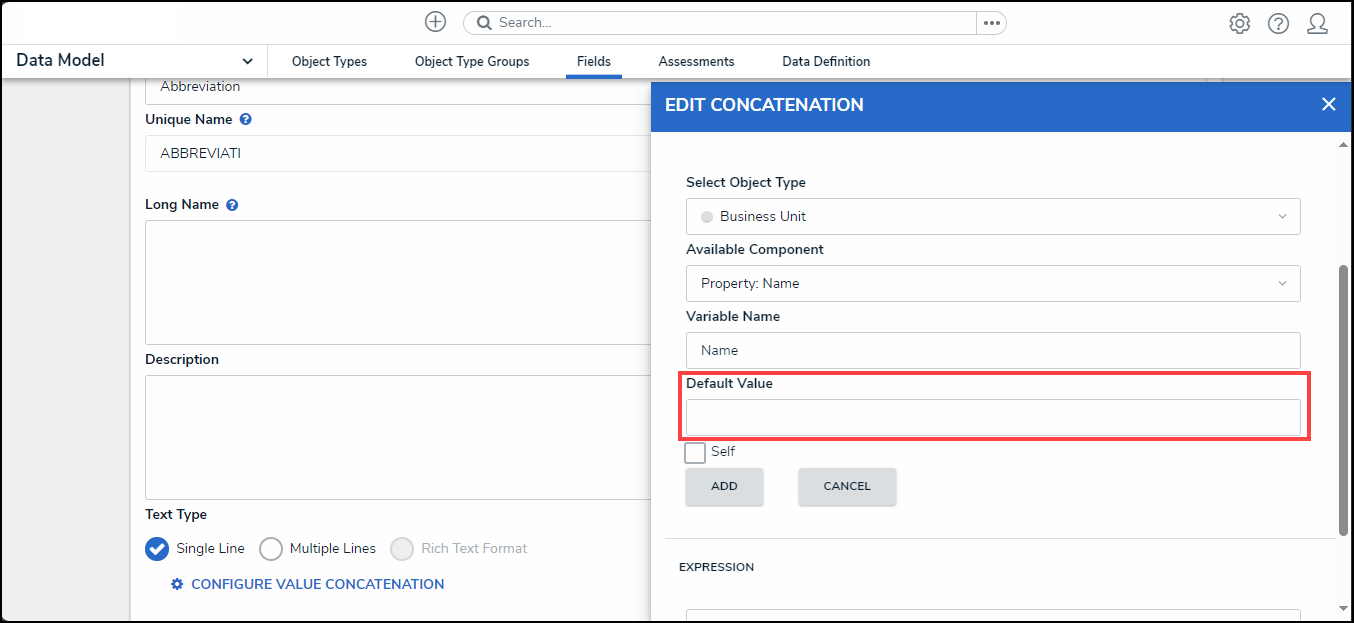Open the user profile icon
The image size is (1354, 623).
point(1317,24)
